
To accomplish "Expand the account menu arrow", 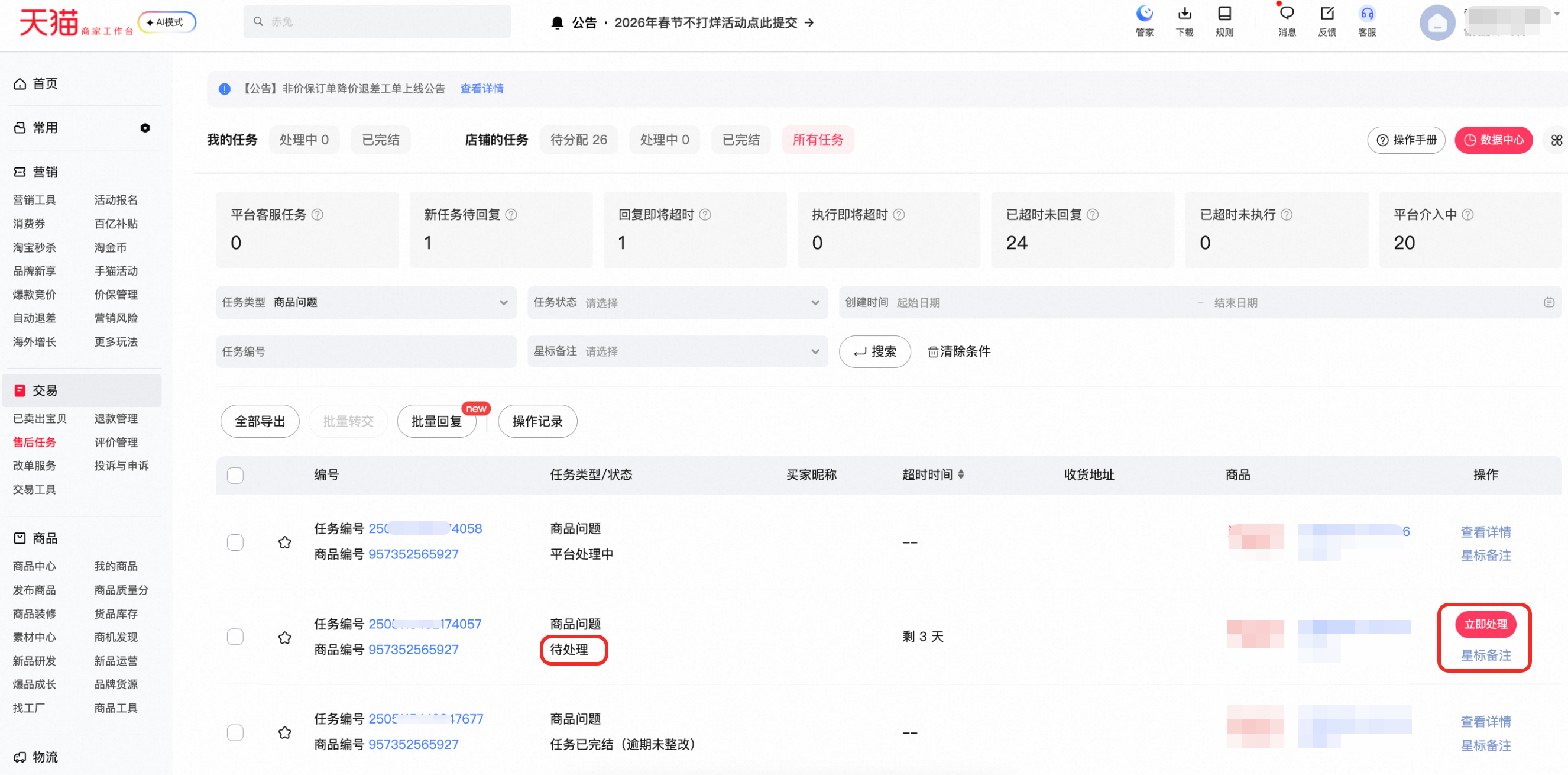I will (x=1557, y=14).
